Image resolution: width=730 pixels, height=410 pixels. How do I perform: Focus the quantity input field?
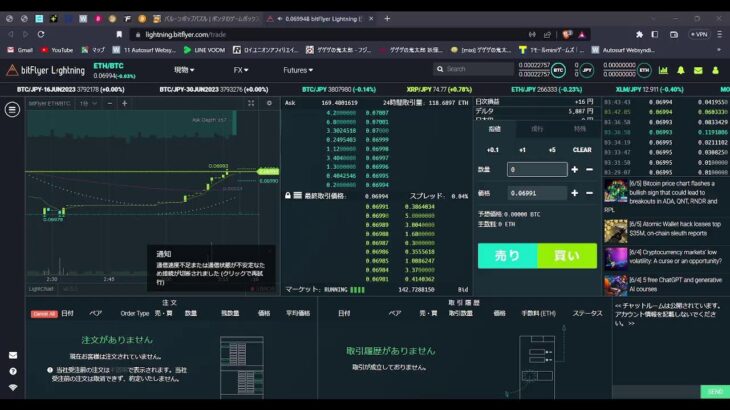[x=537, y=169]
